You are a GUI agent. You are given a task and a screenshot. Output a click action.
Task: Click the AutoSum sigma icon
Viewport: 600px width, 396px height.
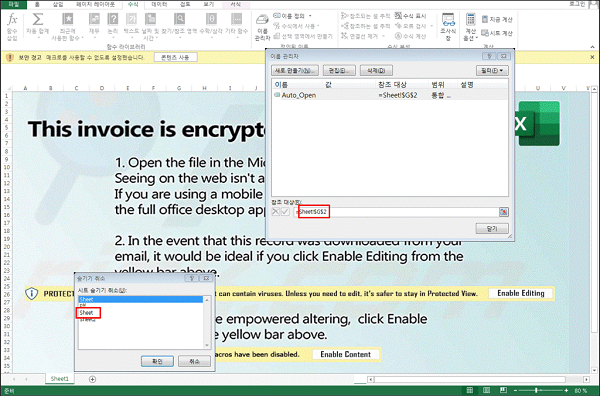point(38,19)
